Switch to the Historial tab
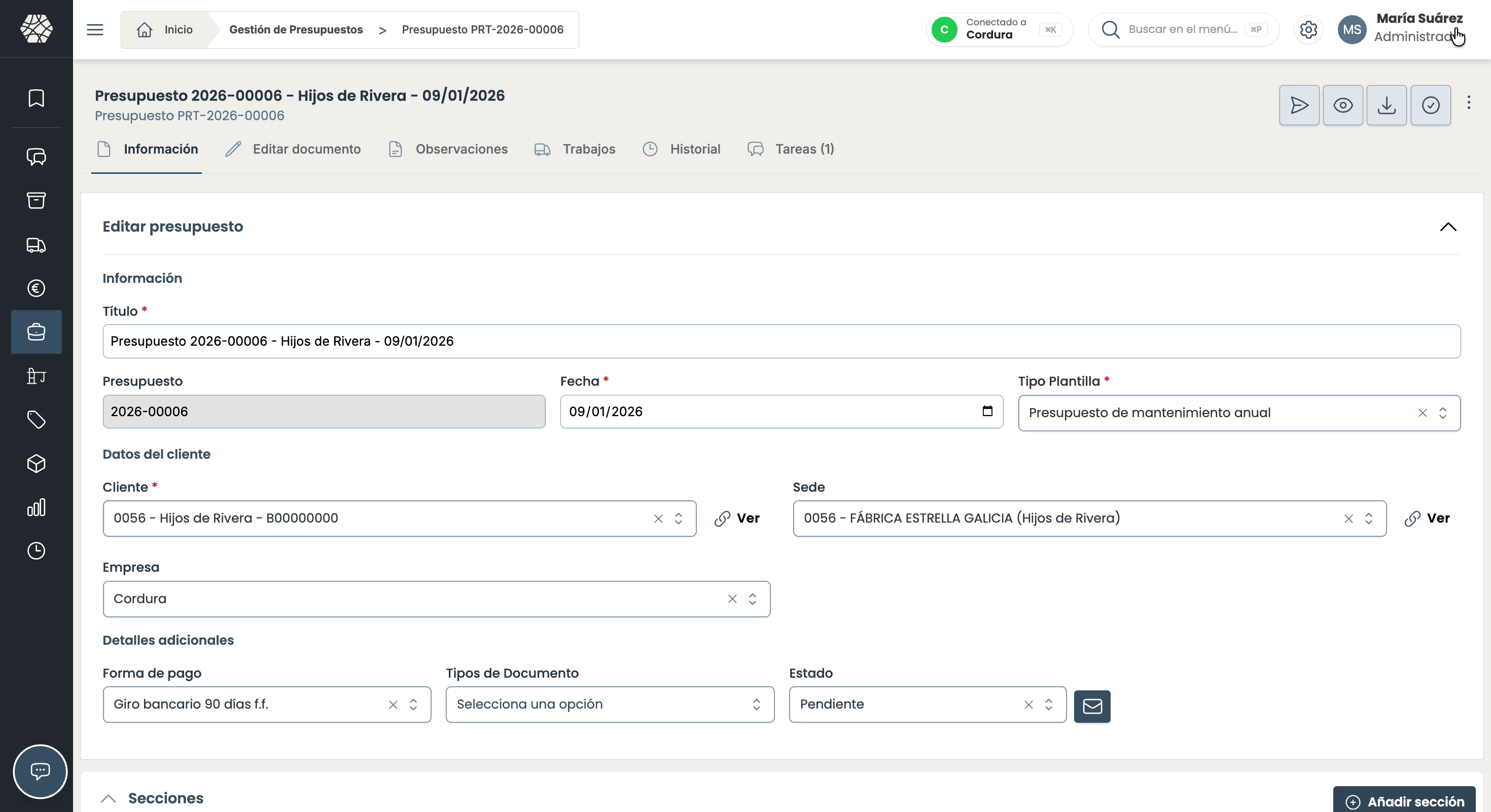The image size is (1491, 812). point(681,149)
